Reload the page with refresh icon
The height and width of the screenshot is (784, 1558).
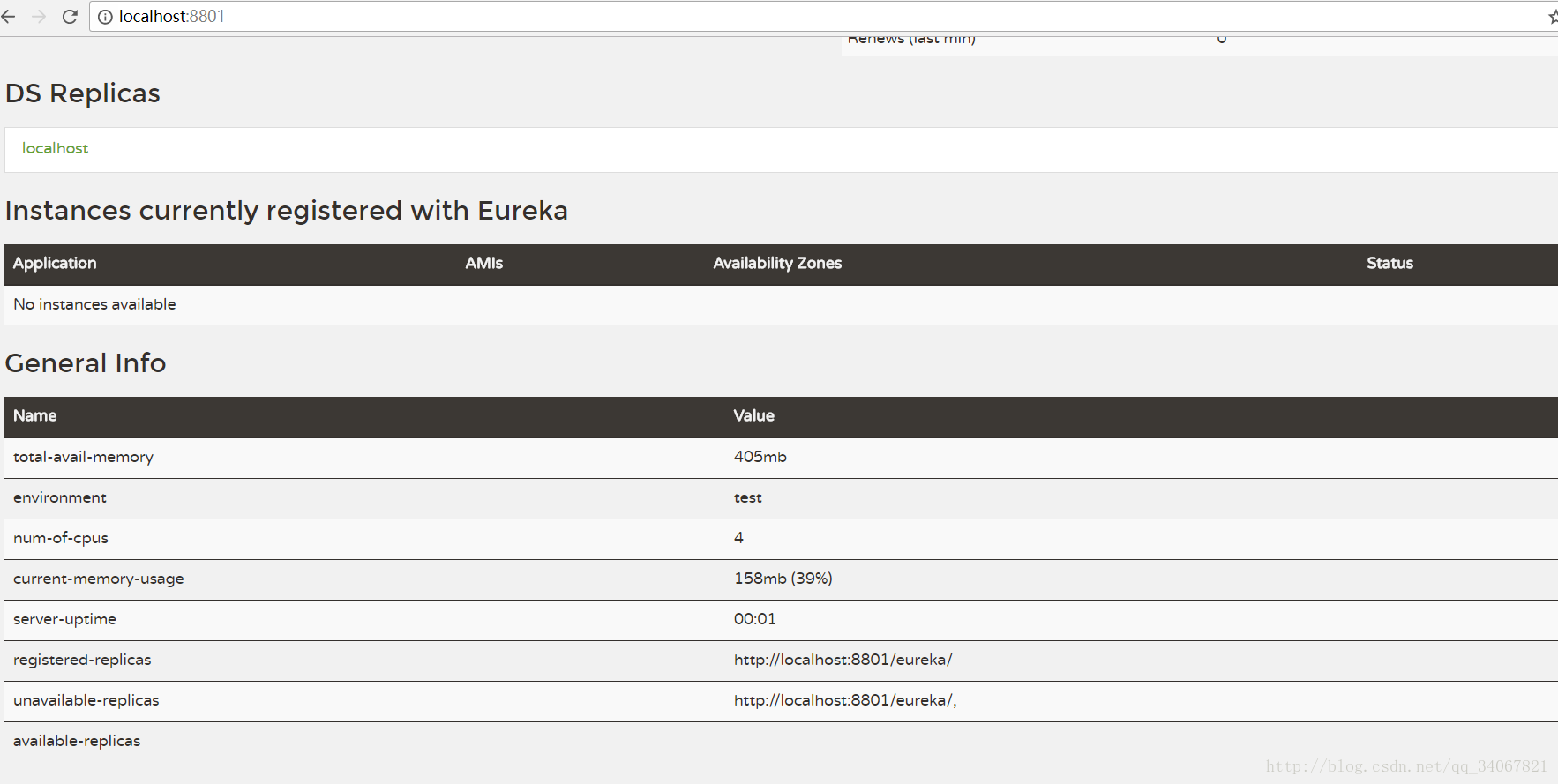tap(70, 17)
